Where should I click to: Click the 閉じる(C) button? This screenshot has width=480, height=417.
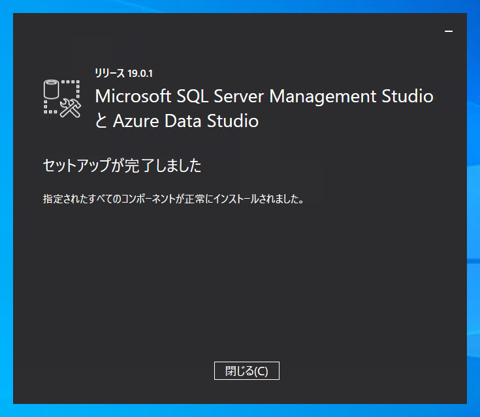[247, 371]
